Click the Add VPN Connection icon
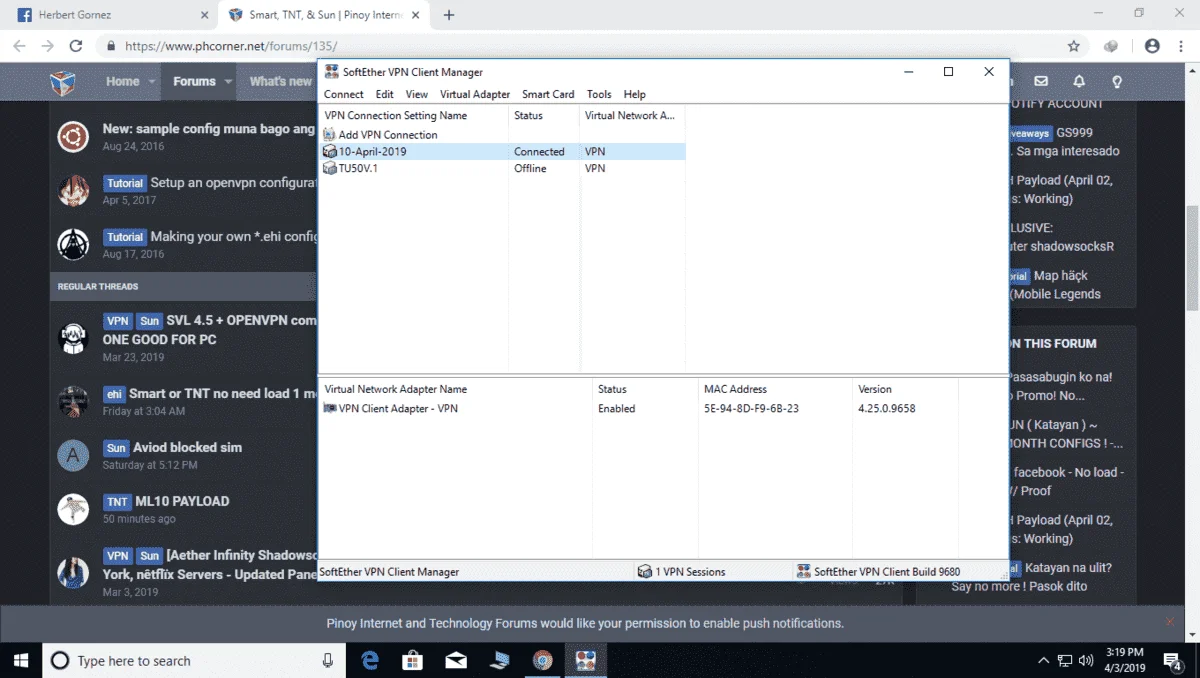The image size is (1200, 678). (x=330, y=134)
